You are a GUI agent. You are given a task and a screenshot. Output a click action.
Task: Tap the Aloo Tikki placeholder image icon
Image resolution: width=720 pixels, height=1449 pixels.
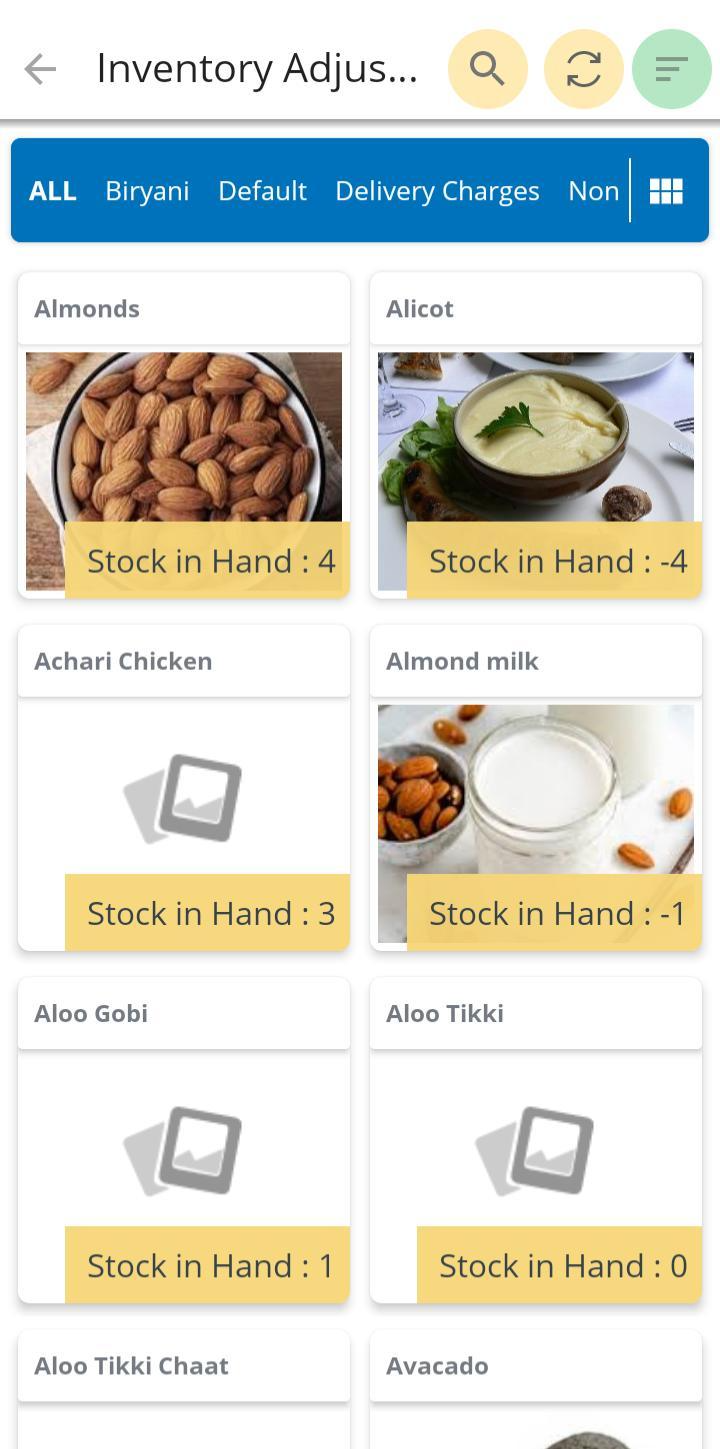(x=536, y=1150)
